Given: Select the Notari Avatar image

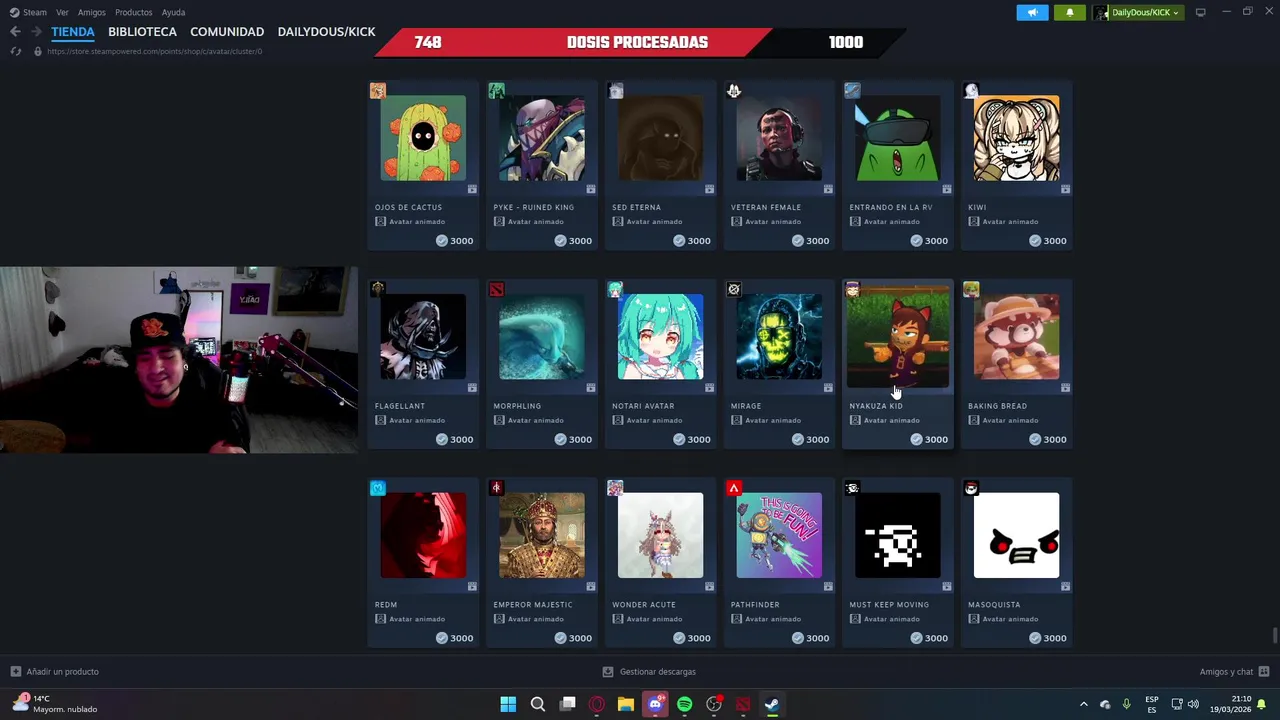Looking at the screenshot, I should coord(660,337).
